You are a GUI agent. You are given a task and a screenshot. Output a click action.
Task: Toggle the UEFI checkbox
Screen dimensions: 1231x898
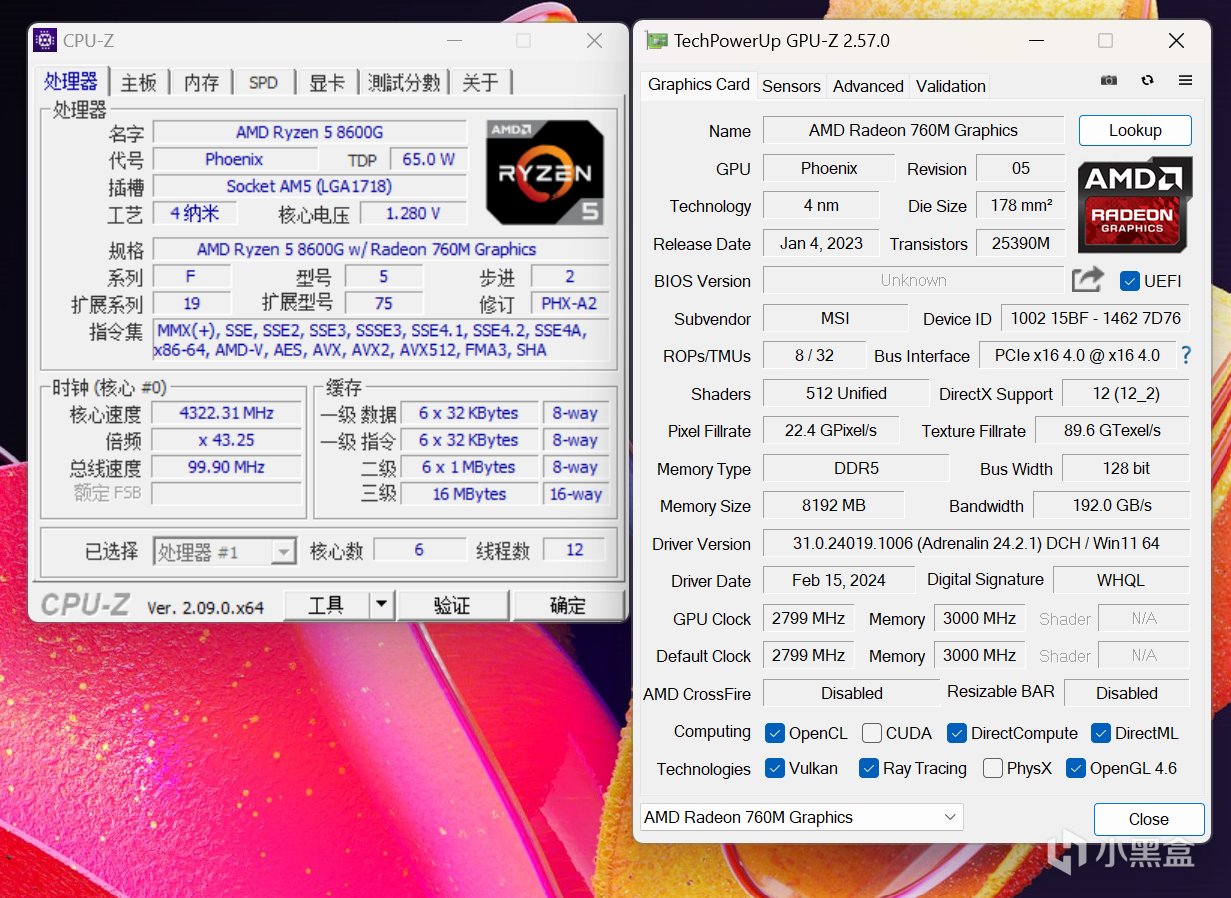1130,281
